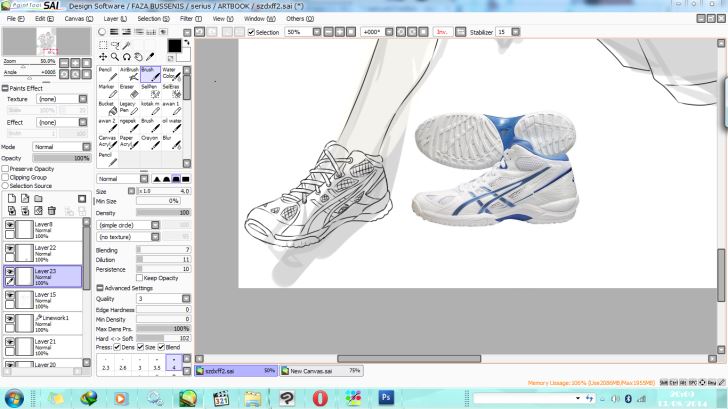Open the Others menu
Screen dimensions: 728x409
click(x=299, y=19)
